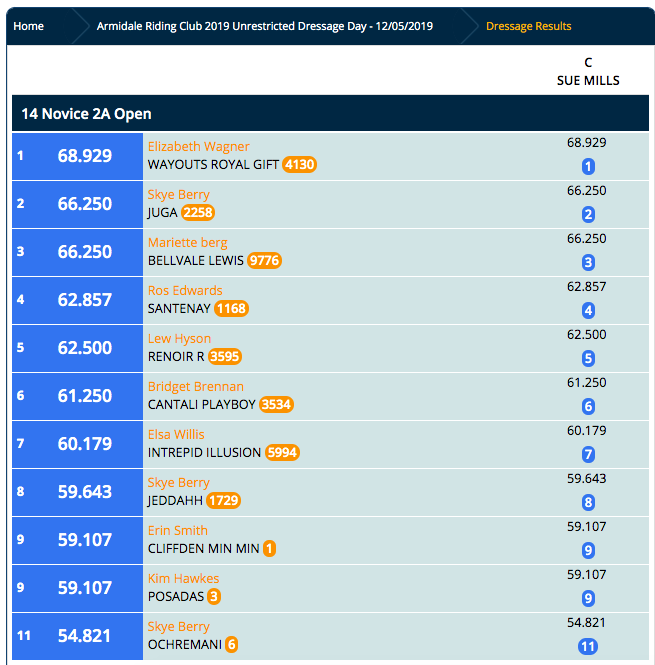
Task: Open rider Mariette berg
Action: [x=188, y=243]
